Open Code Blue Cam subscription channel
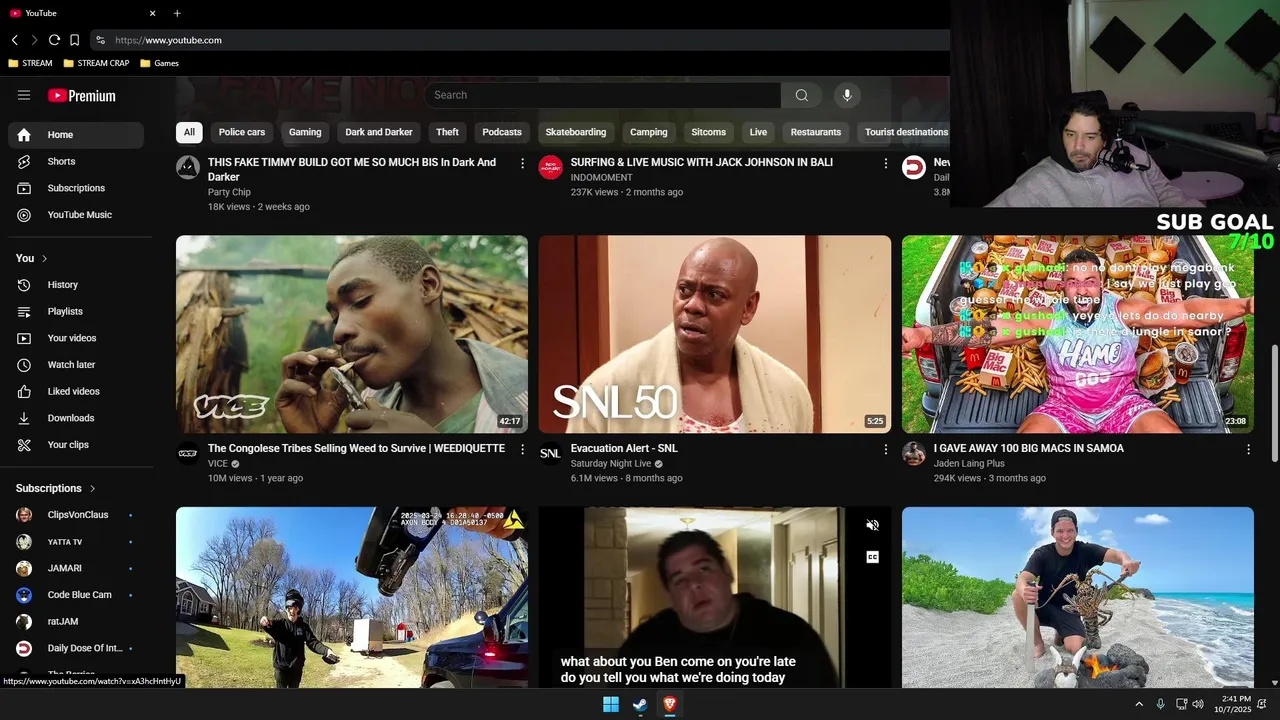 [x=76, y=595]
